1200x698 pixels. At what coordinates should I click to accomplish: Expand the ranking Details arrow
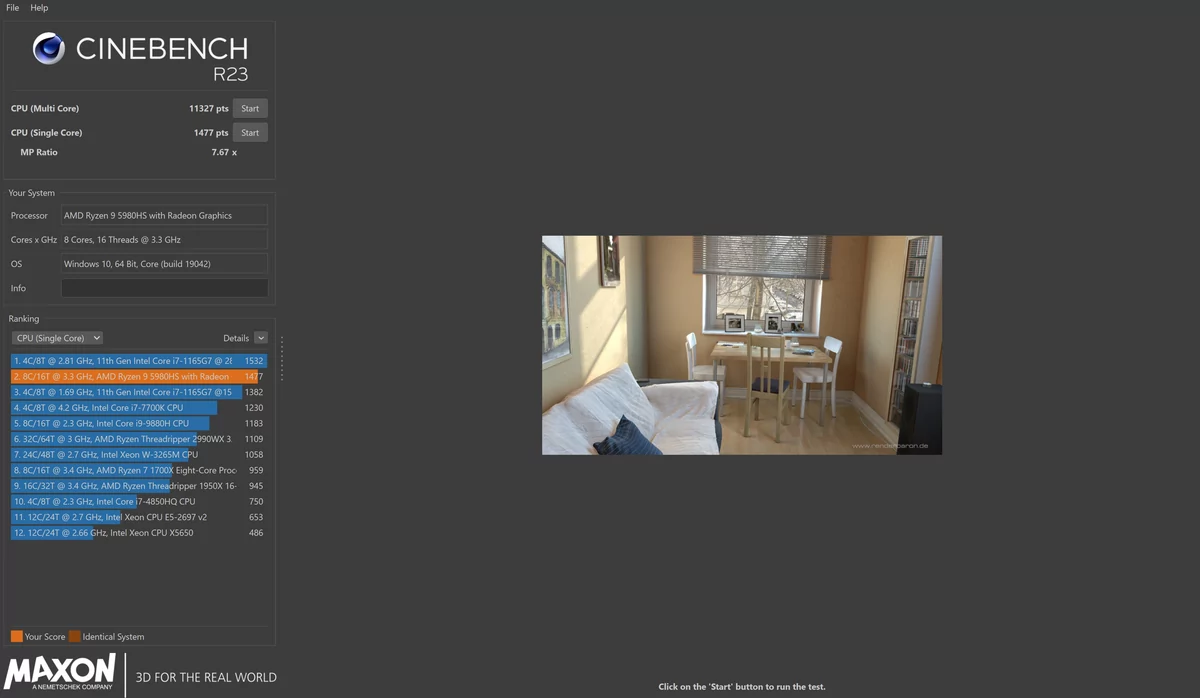pyautogui.click(x=261, y=338)
